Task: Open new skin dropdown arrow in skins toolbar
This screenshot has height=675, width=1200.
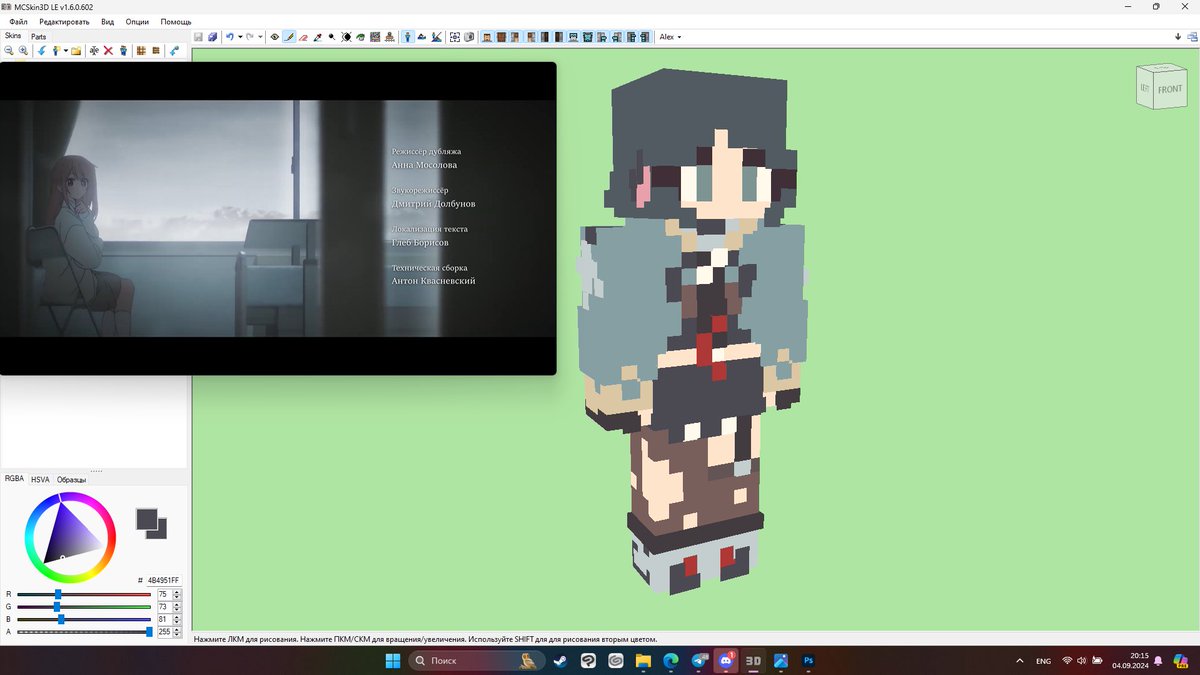Action: pyautogui.click(x=66, y=50)
